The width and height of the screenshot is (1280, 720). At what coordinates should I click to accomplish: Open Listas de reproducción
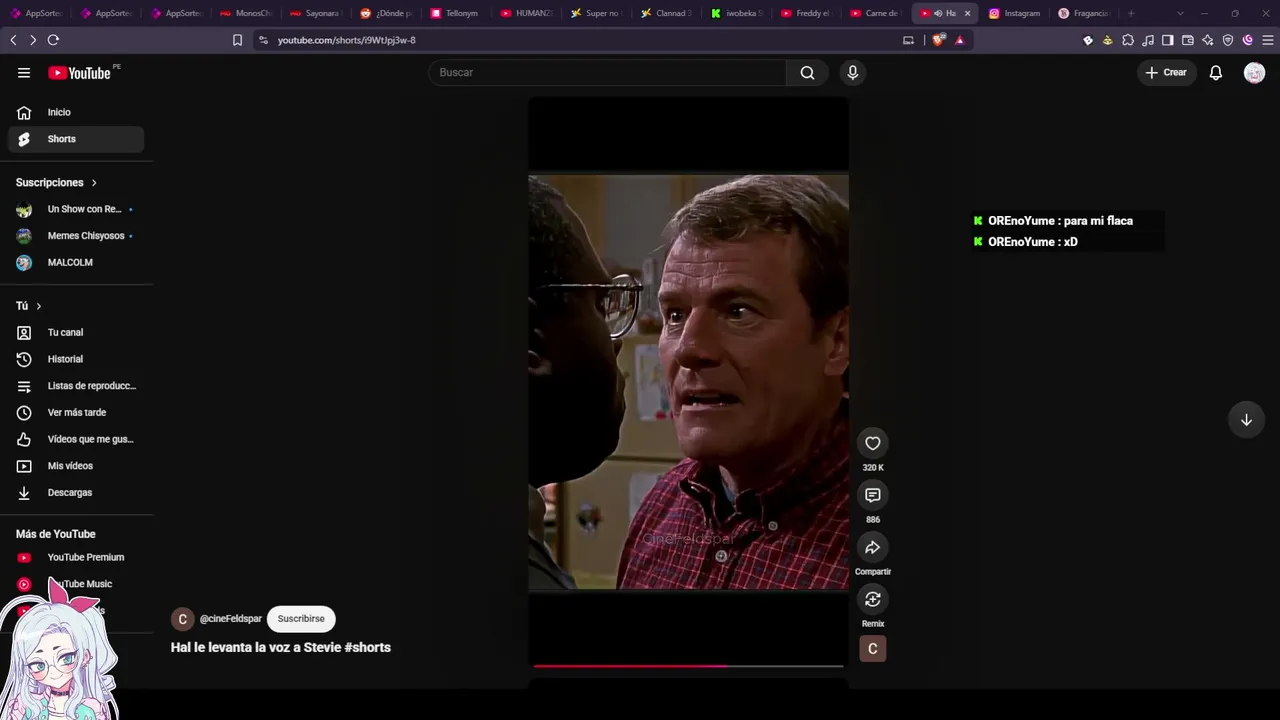[76, 386]
